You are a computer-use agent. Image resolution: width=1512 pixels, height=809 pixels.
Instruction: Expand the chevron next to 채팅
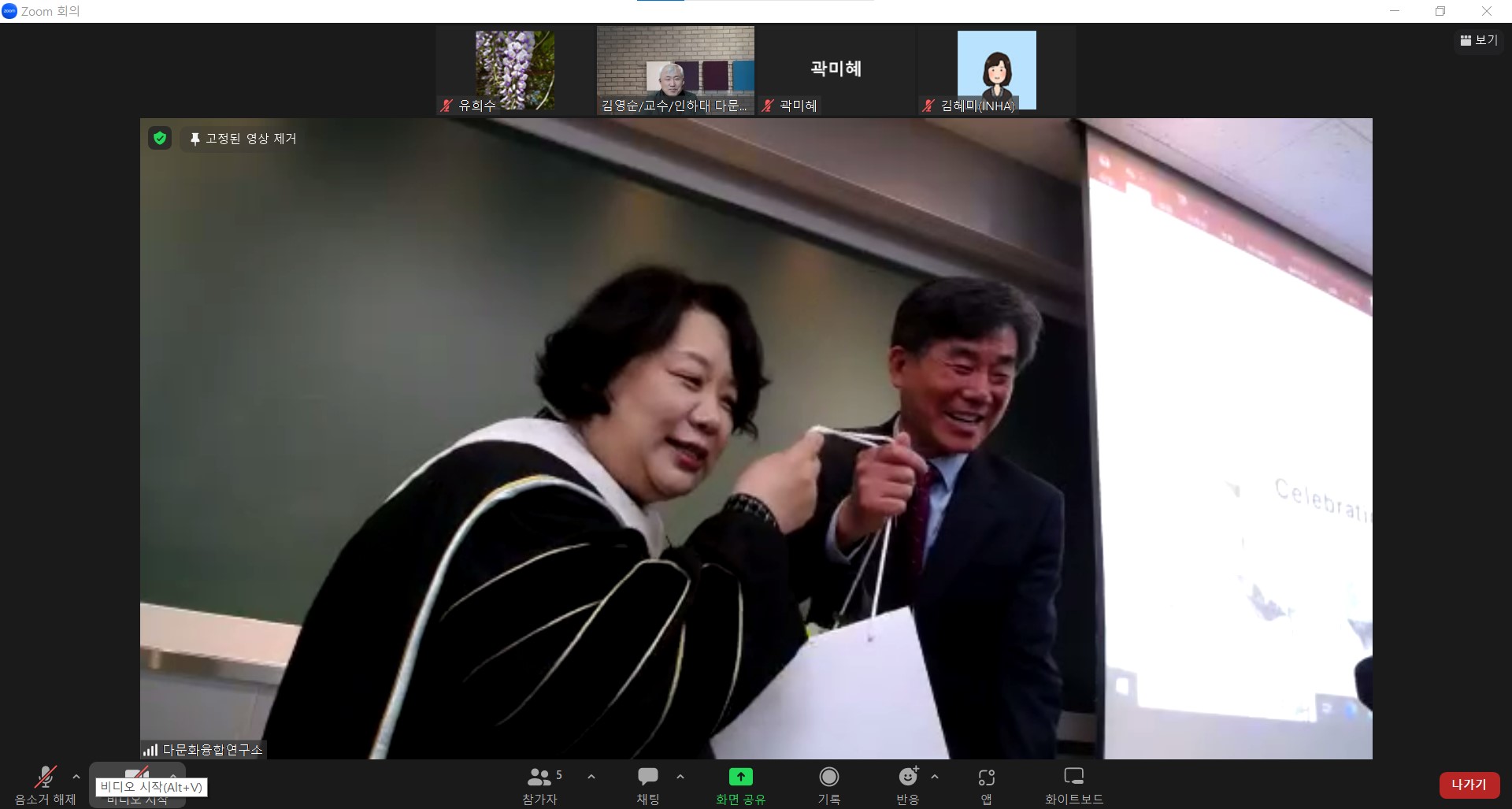680,777
